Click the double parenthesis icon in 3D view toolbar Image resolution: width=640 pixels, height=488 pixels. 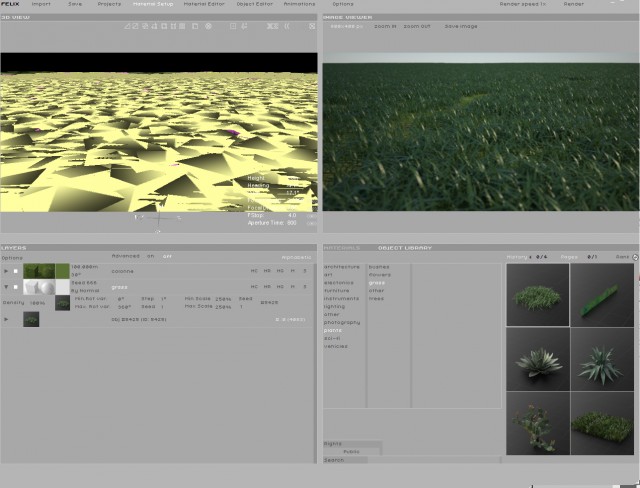pyautogui.click(x=287, y=26)
